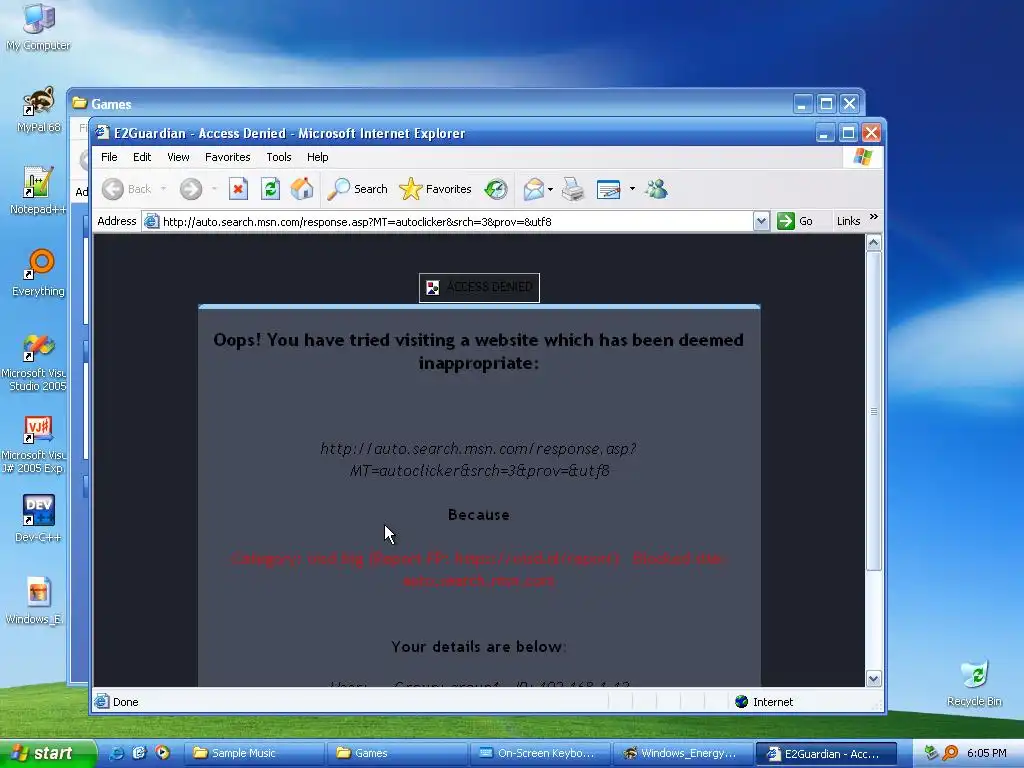The image size is (1024, 768).
Task: Click the Windows Media Player Quick Launch icon
Action: click(x=163, y=753)
